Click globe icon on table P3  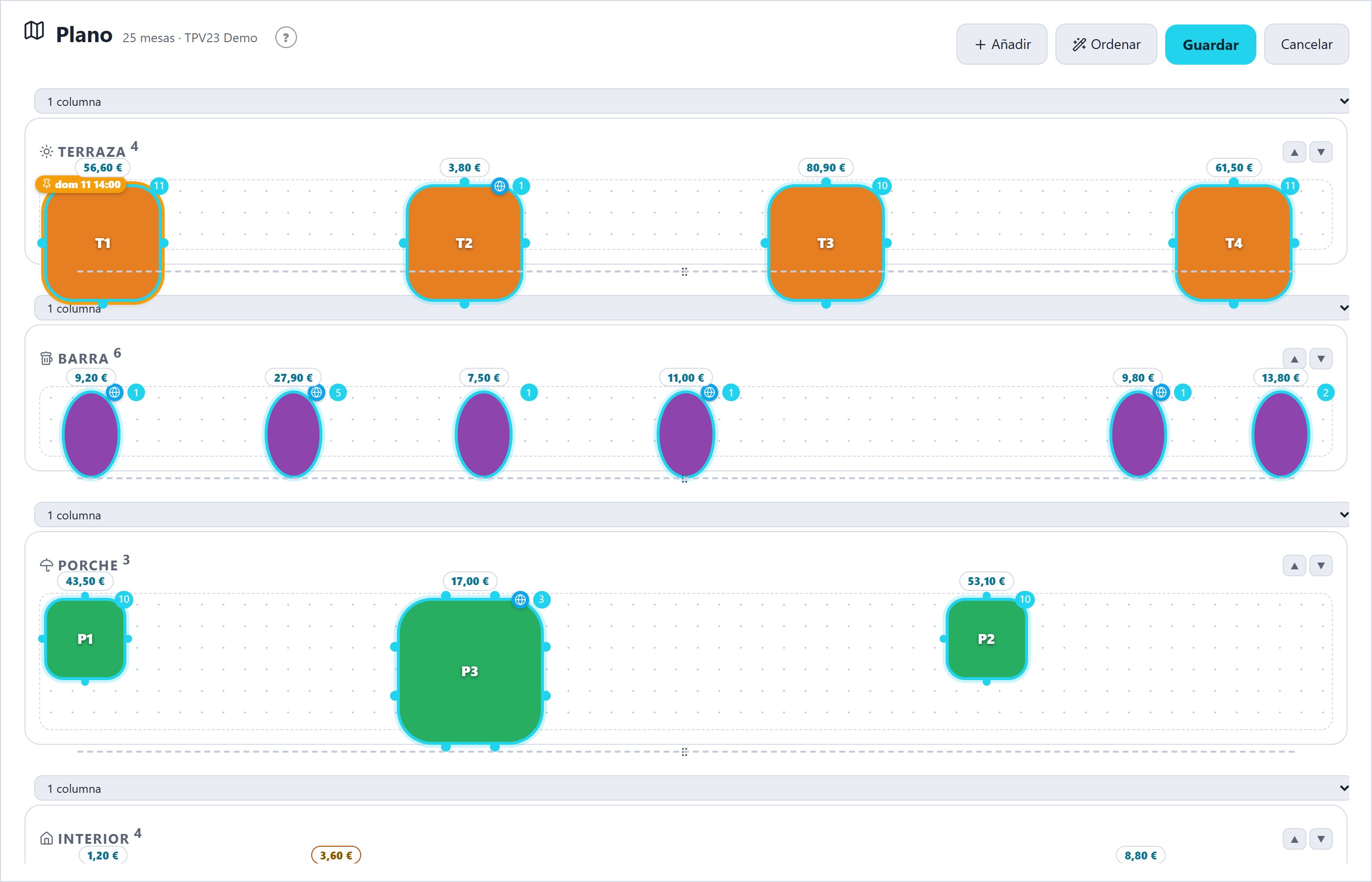[520, 599]
